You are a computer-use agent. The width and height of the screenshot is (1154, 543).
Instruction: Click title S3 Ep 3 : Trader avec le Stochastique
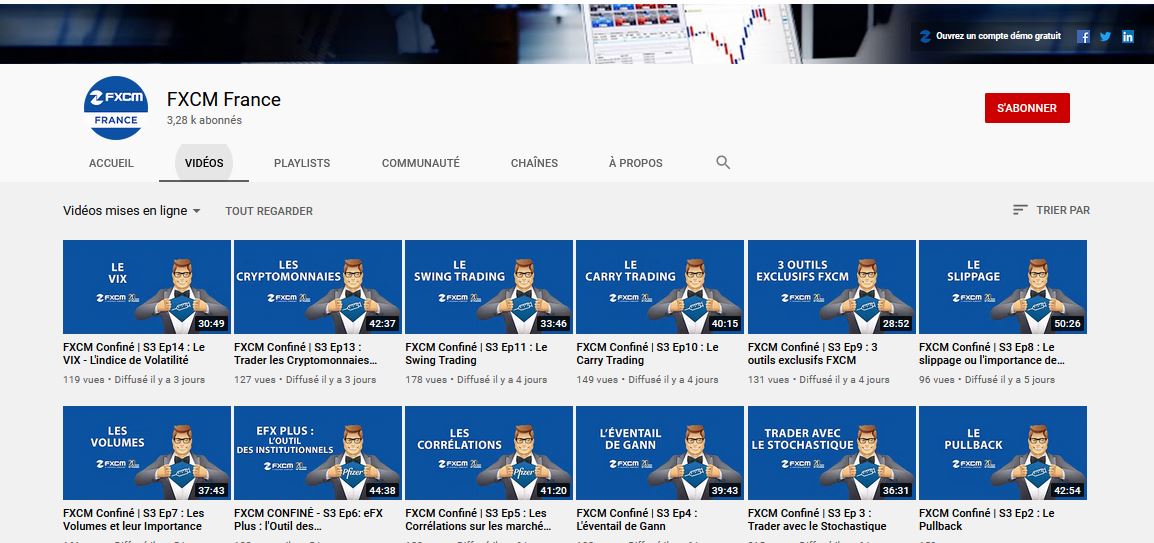(x=817, y=519)
